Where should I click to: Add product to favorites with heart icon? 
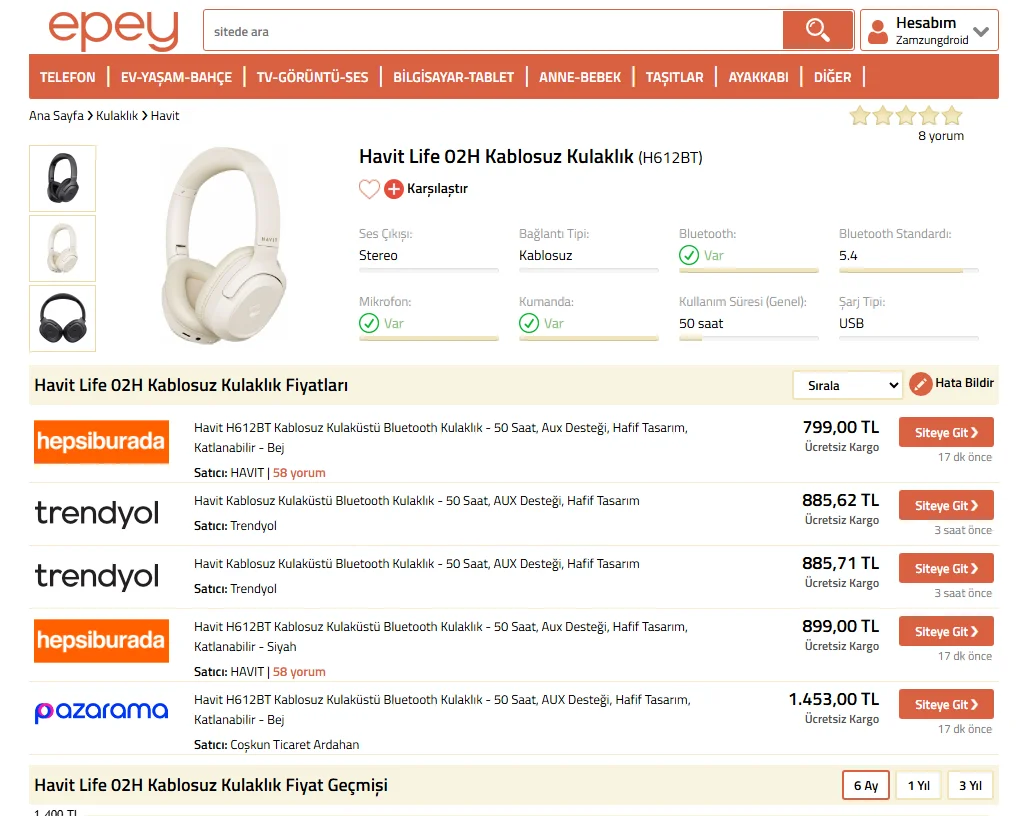coord(369,189)
